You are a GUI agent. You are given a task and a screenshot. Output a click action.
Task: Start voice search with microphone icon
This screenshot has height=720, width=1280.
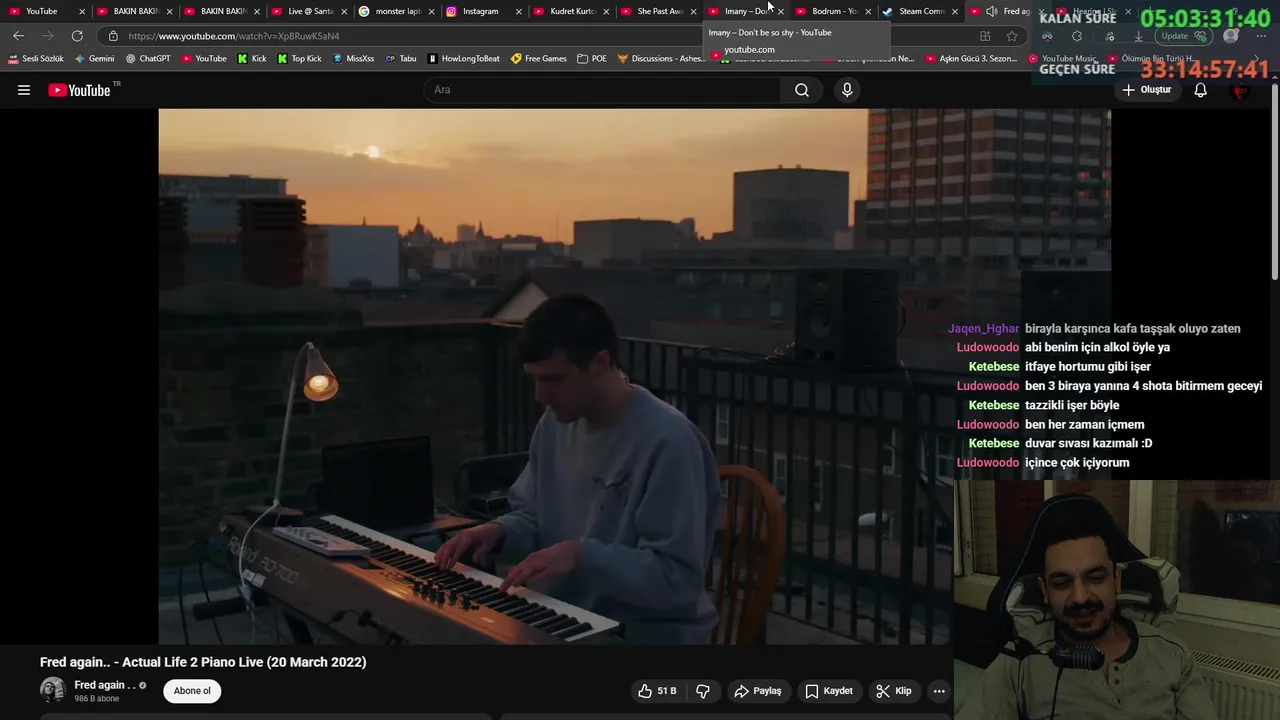click(x=847, y=90)
